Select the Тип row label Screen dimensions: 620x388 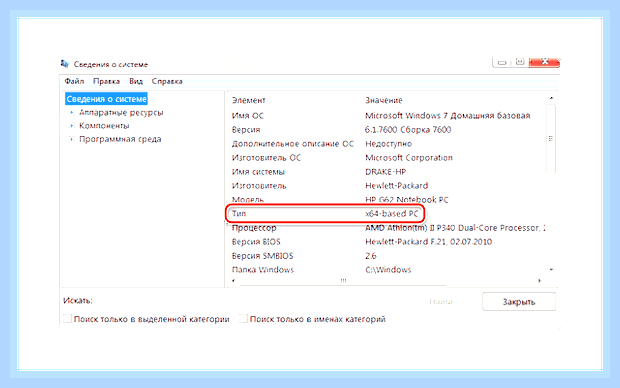[x=239, y=214]
